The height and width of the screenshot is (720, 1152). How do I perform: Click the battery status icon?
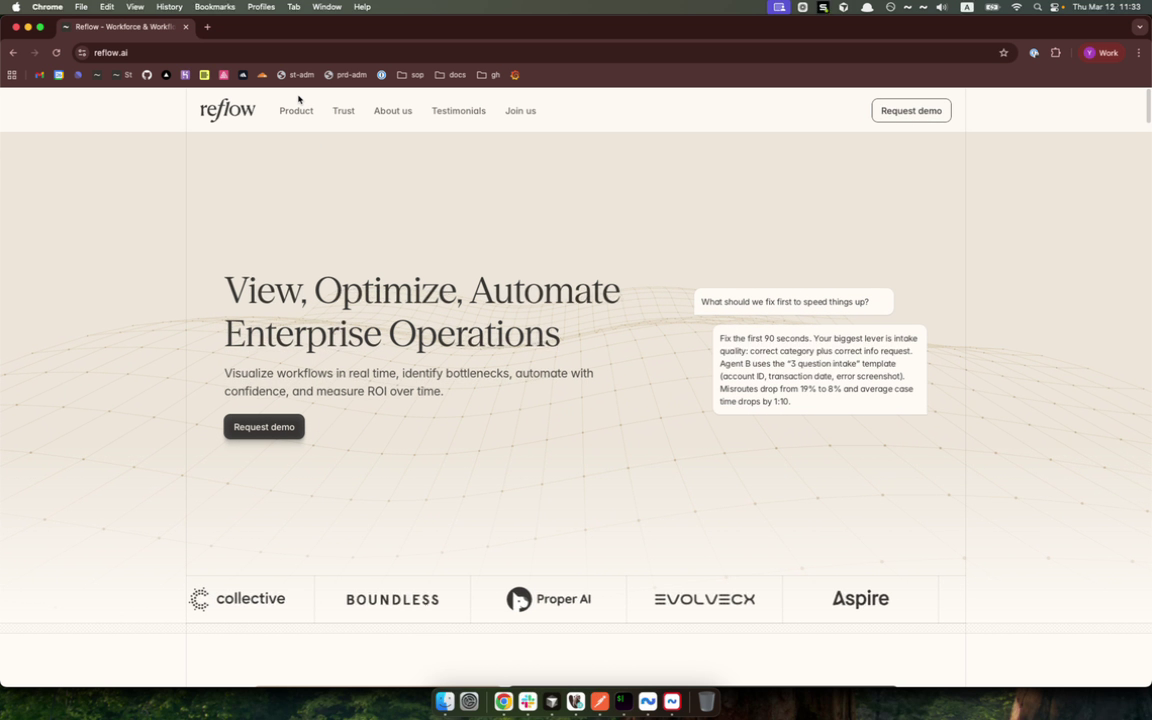pos(992,7)
